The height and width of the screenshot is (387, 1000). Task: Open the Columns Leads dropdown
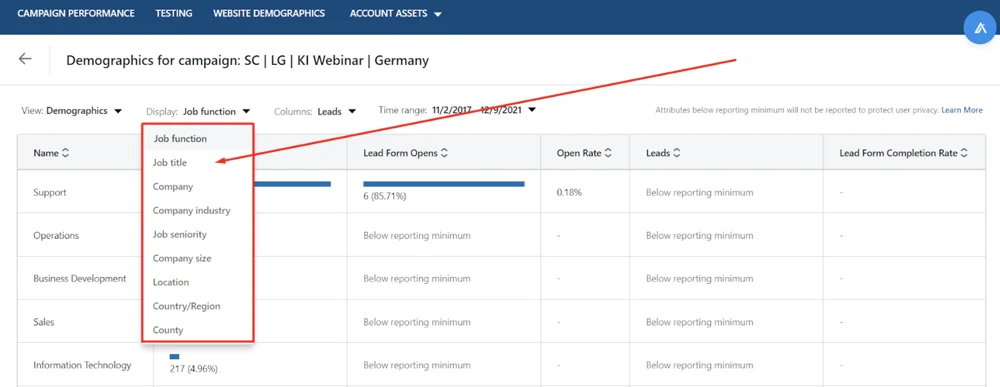pos(315,112)
